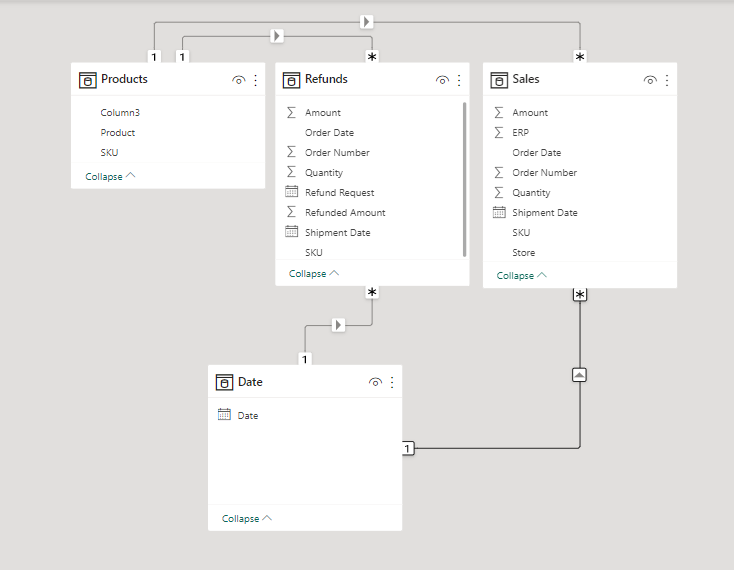Screen dimensions: 734x570
Task: Select SKU field in Products table
Action: (109, 153)
